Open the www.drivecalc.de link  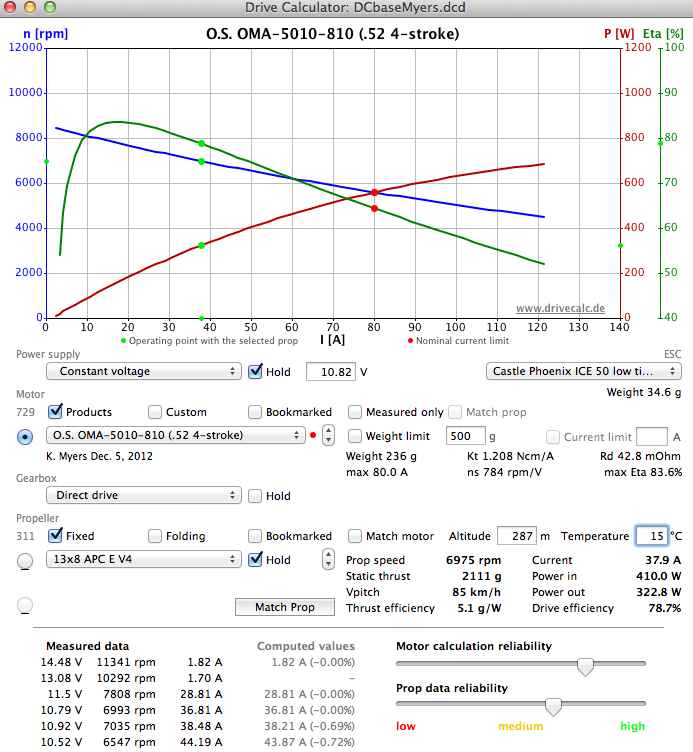560,308
